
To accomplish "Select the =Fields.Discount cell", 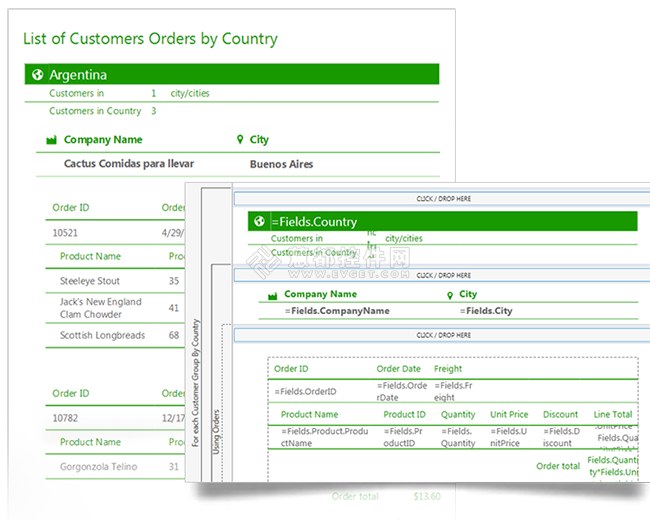I will tap(561, 437).
